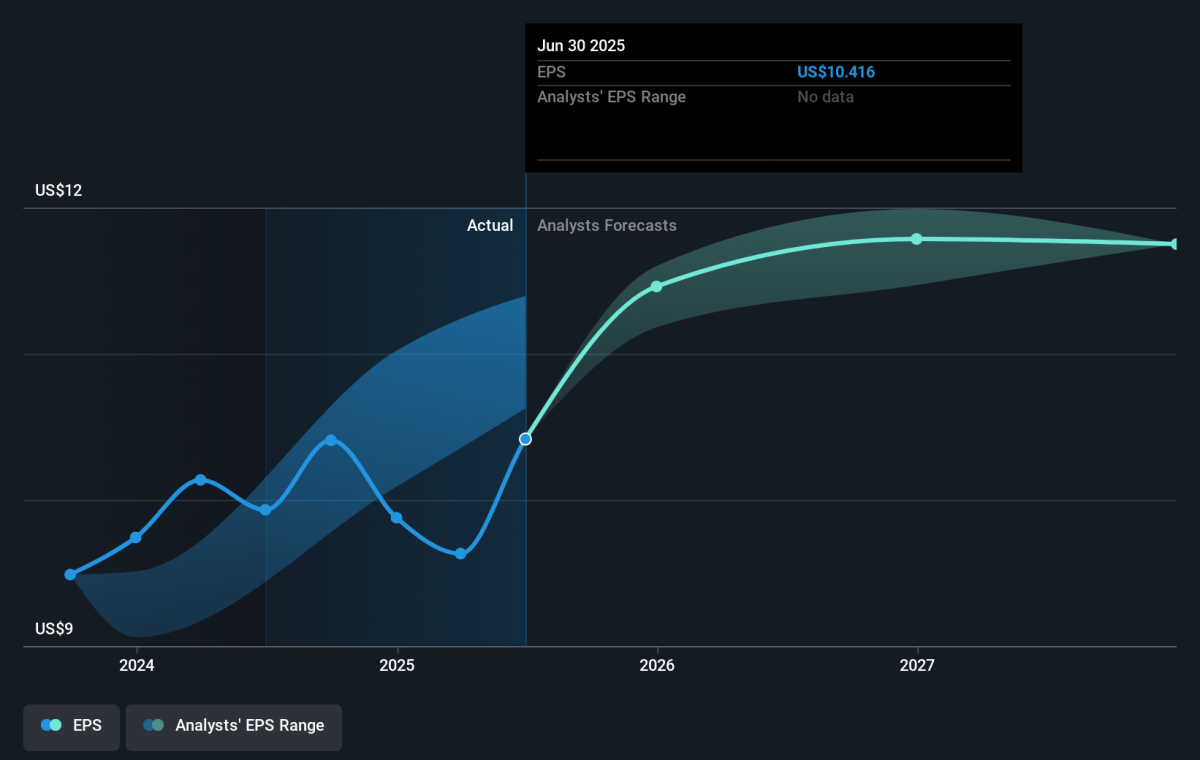This screenshot has width=1200, height=760.
Task: Click the highest actual EPS point in late 2024
Action: [331, 440]
